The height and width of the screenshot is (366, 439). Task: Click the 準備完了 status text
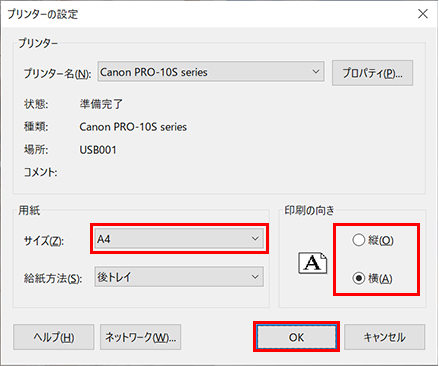pyautogui.click(x=101, y=104)
